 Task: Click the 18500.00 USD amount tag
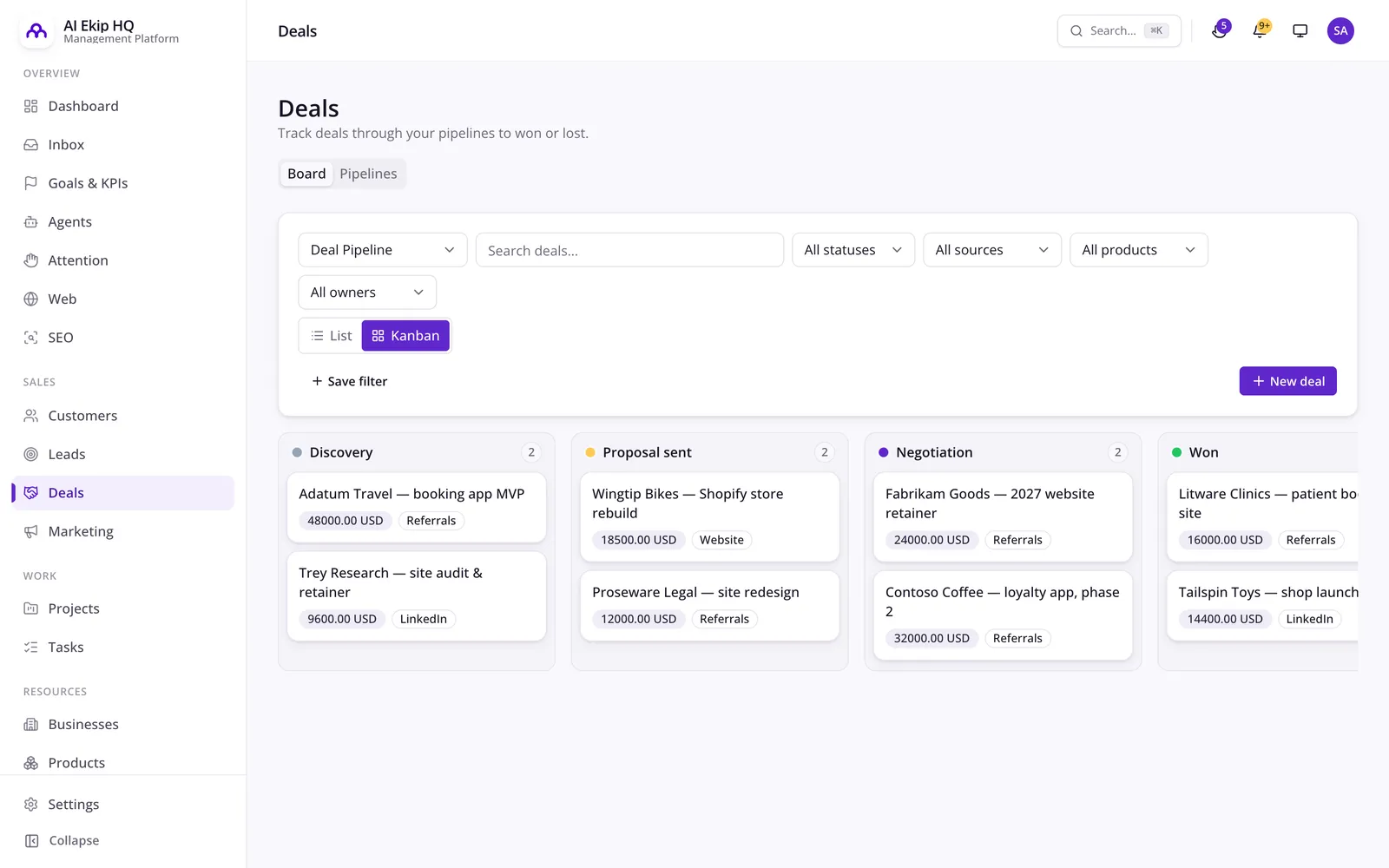point(639,540)
